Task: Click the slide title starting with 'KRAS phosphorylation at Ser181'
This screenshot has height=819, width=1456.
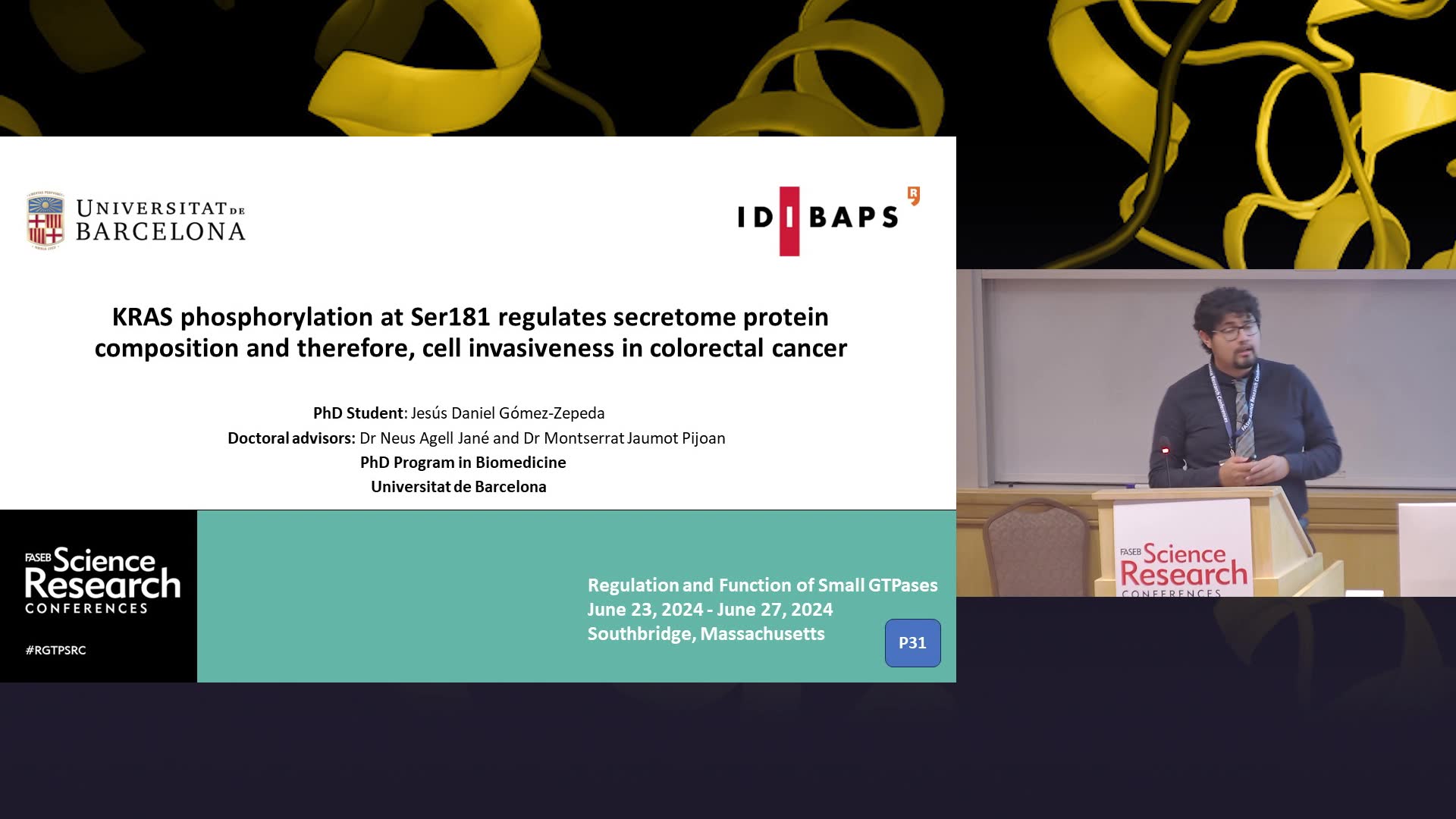Action: [470, 332]
